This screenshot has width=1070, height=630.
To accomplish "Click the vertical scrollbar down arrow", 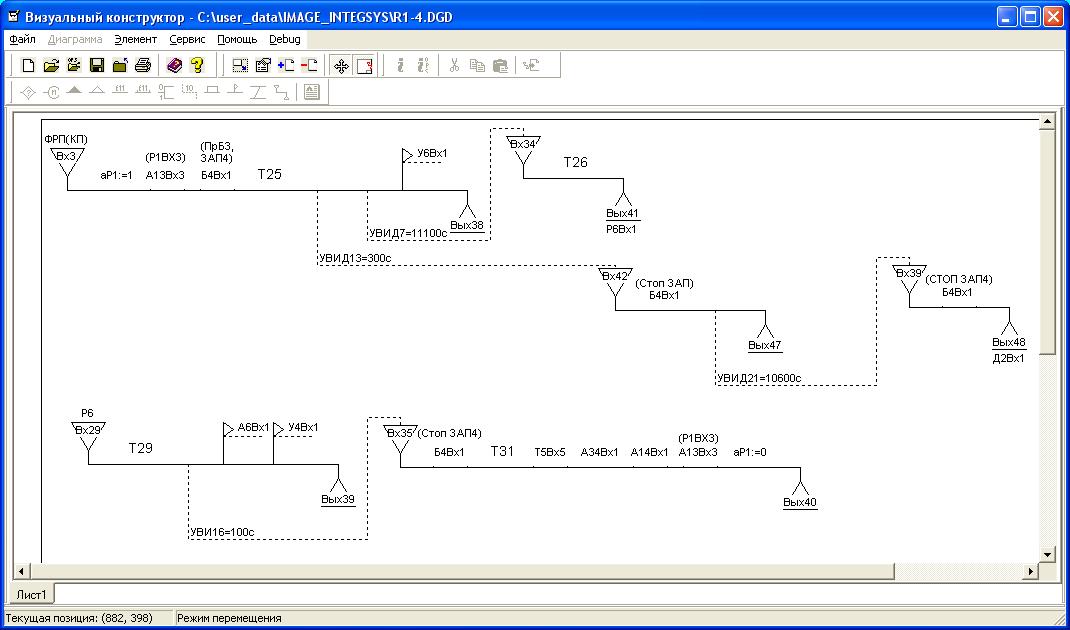I will (x=1048, y=554).
